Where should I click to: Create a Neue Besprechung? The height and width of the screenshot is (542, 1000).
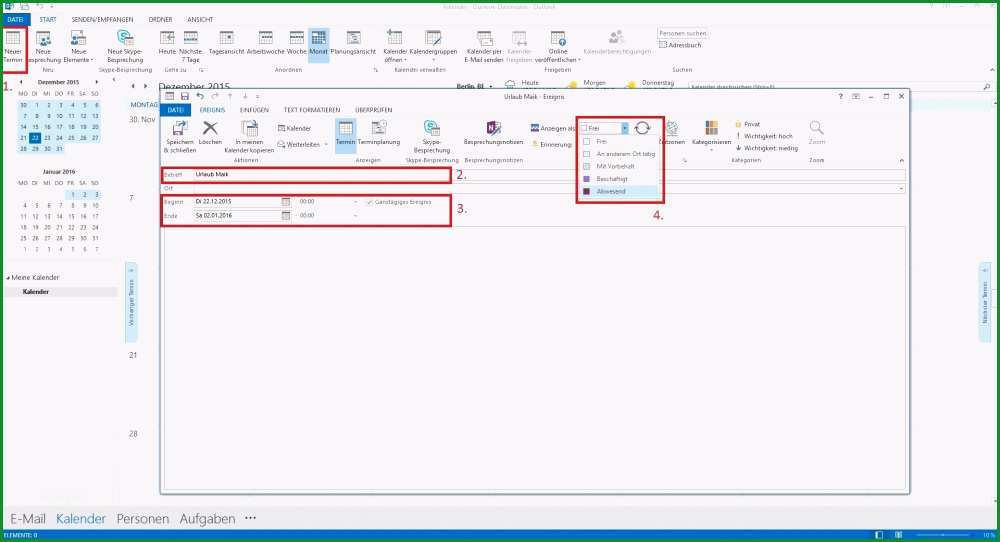[43, 47]
